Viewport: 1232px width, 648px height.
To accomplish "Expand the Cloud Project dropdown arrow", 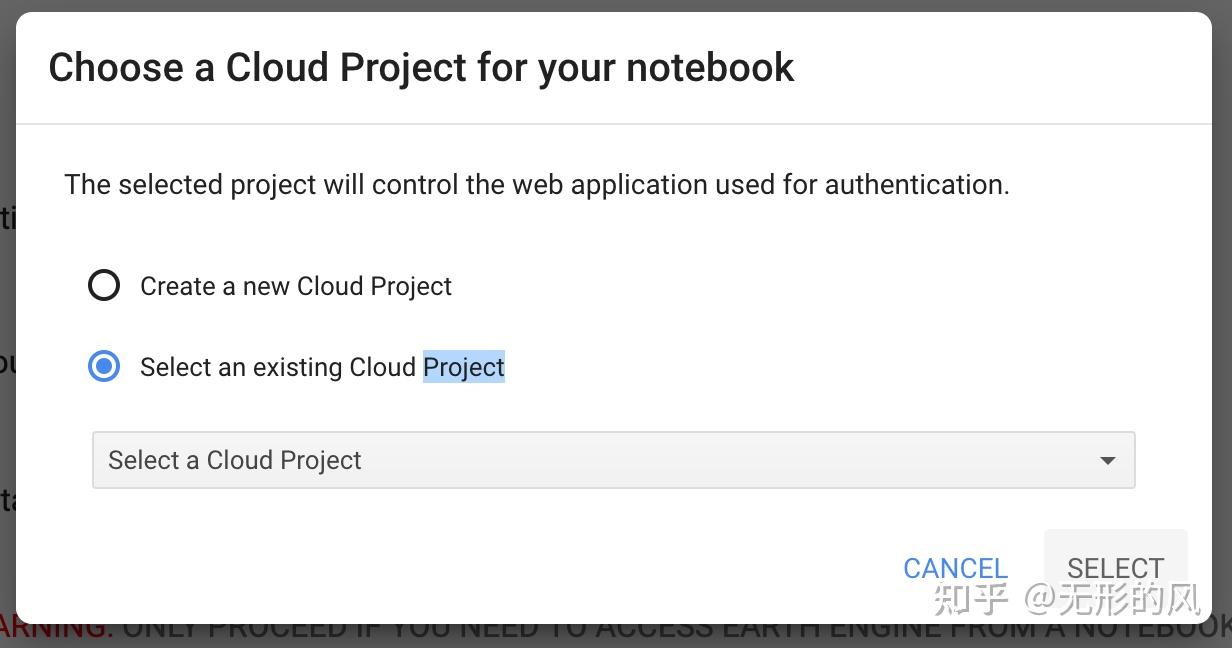I will click(x=1107, y=461).
